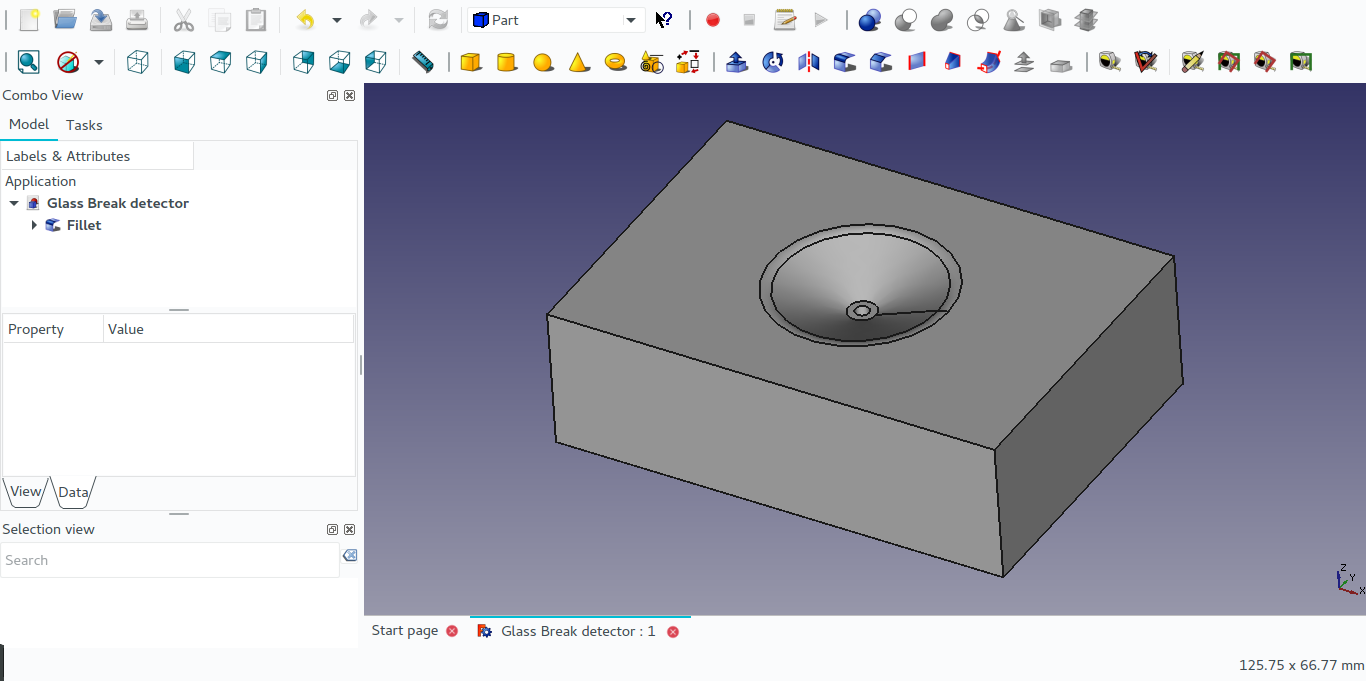Open the Draw style dropdown arrow
The width and height of the screenshot is (1366, 681).
pyautogui.click(x=99, y=62)
